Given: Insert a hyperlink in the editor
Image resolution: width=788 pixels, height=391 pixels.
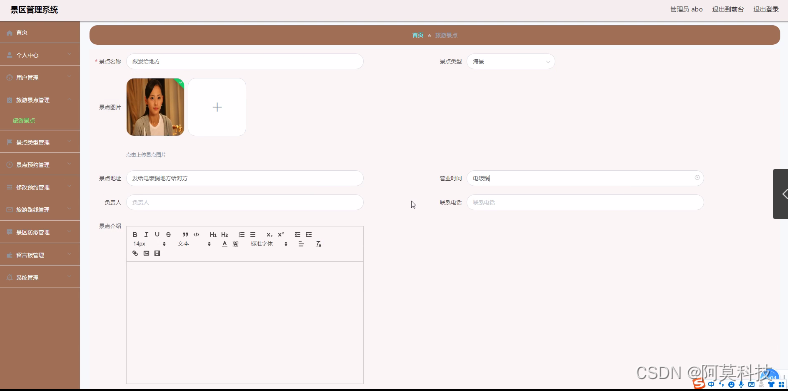Looking at the screenshot, I should point(135,253).
